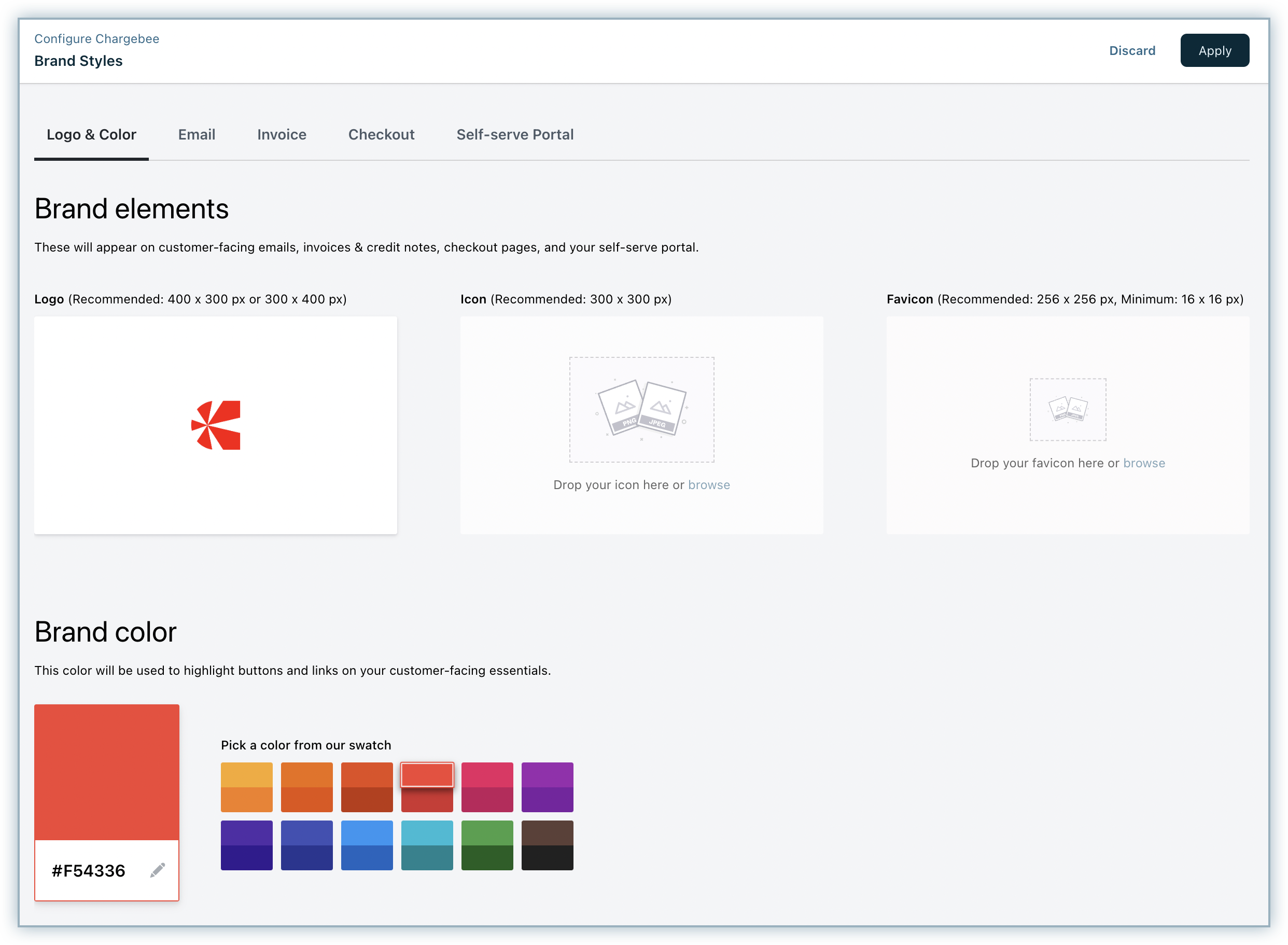Select the green swatch color
1288x945 pixels.
point(487,845)
